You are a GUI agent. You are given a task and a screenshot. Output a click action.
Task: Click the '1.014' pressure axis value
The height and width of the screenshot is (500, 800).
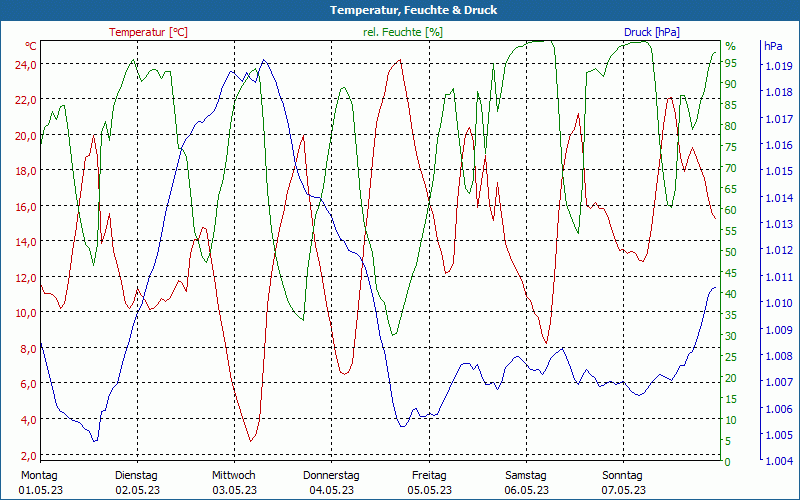779,198
